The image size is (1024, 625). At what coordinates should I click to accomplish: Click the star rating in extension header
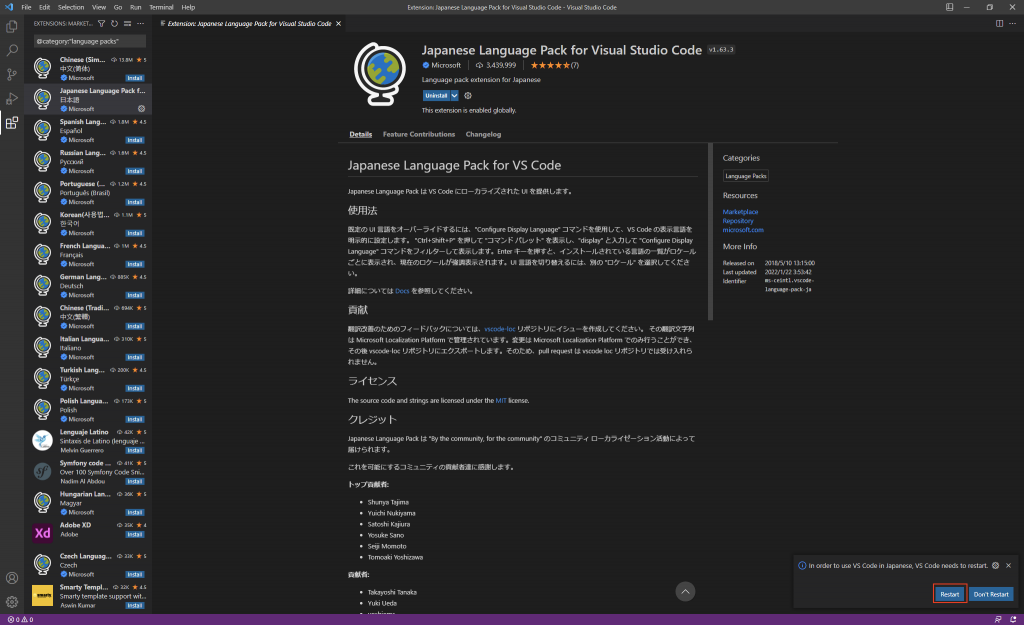[x=554, y=65]
